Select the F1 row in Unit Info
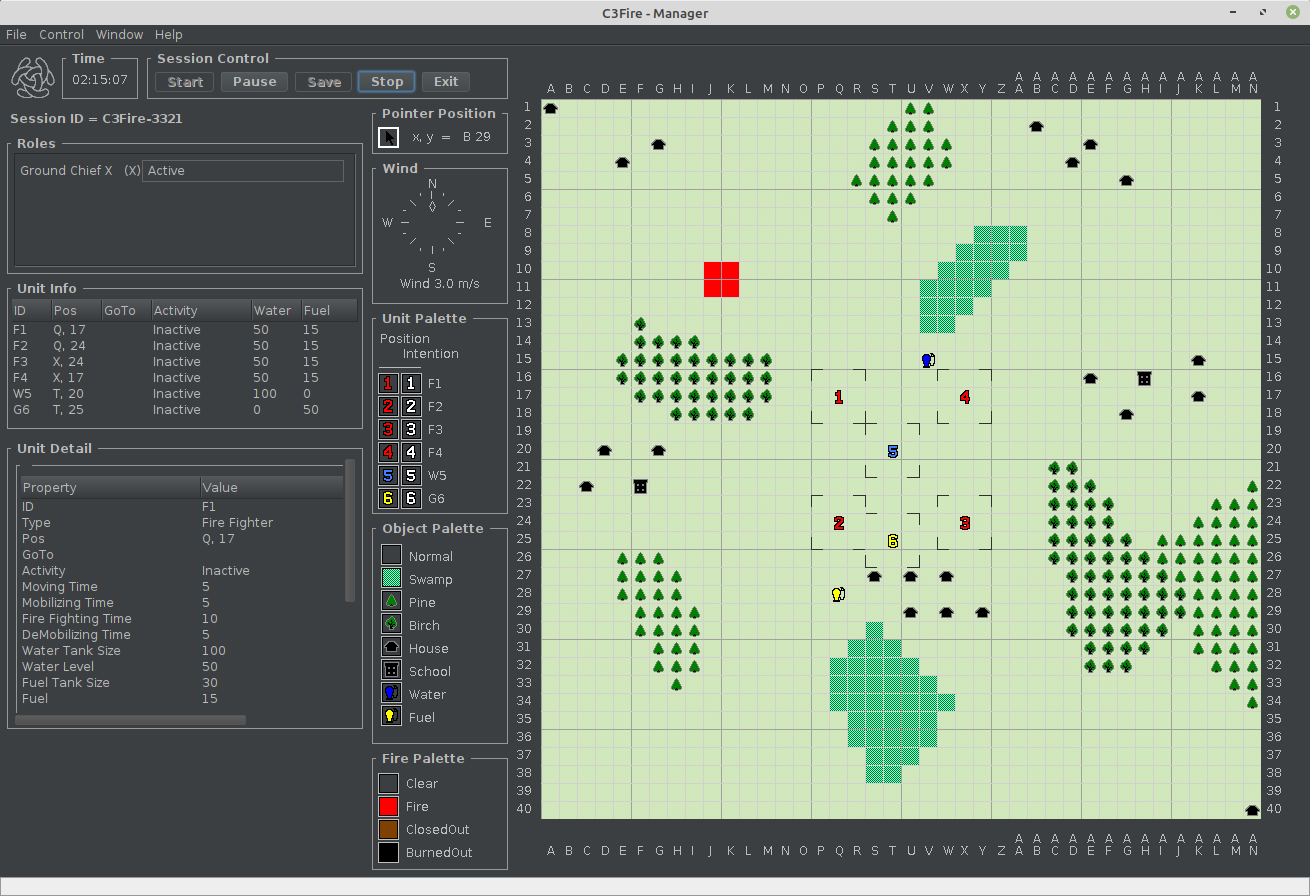The image size is (1310, 896). pos(184,330)
